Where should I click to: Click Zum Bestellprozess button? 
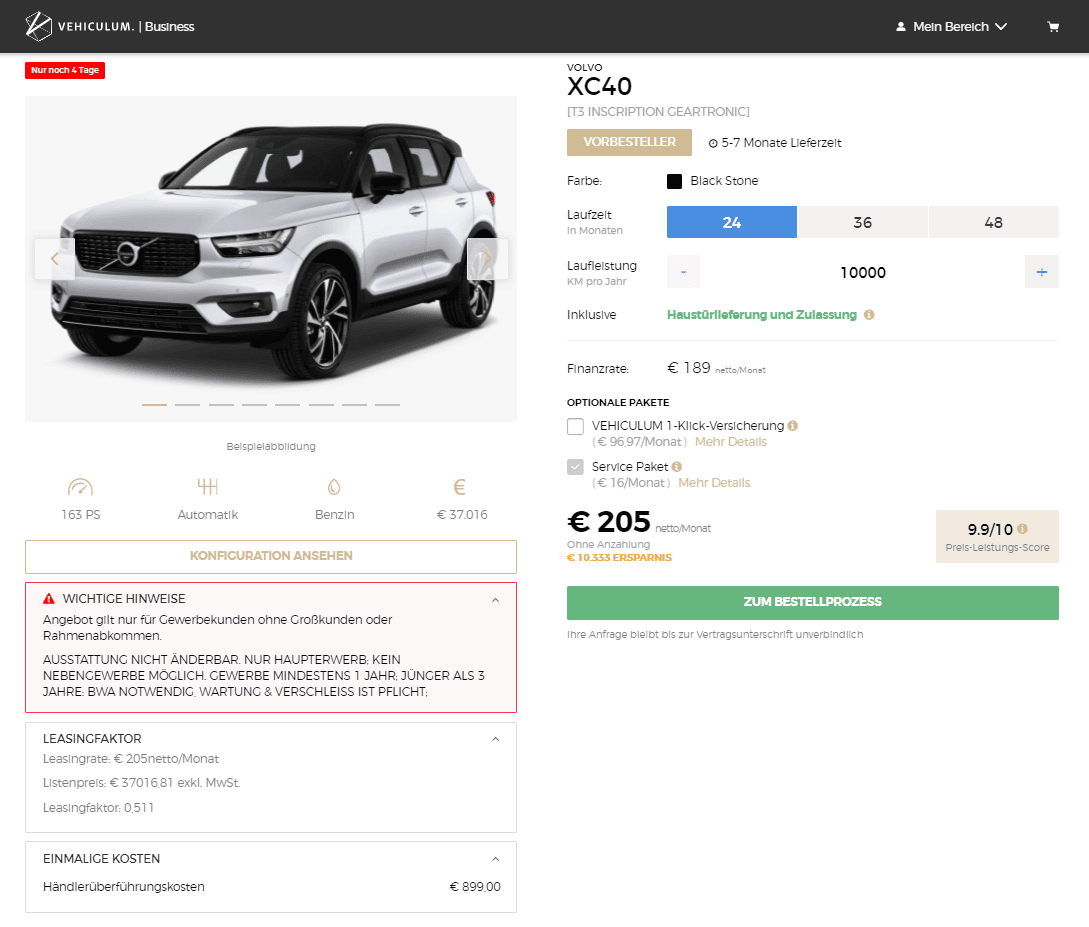click(x=813, y=602)
